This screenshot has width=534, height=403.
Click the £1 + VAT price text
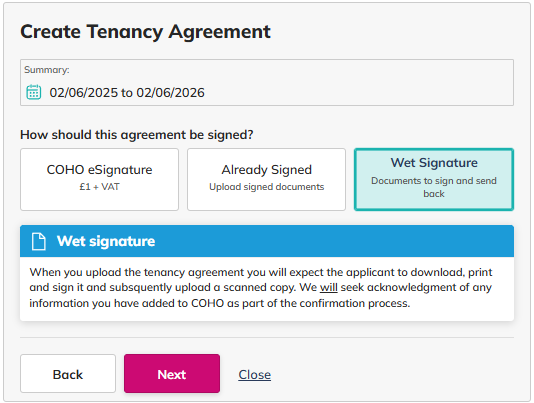[99, 187]
